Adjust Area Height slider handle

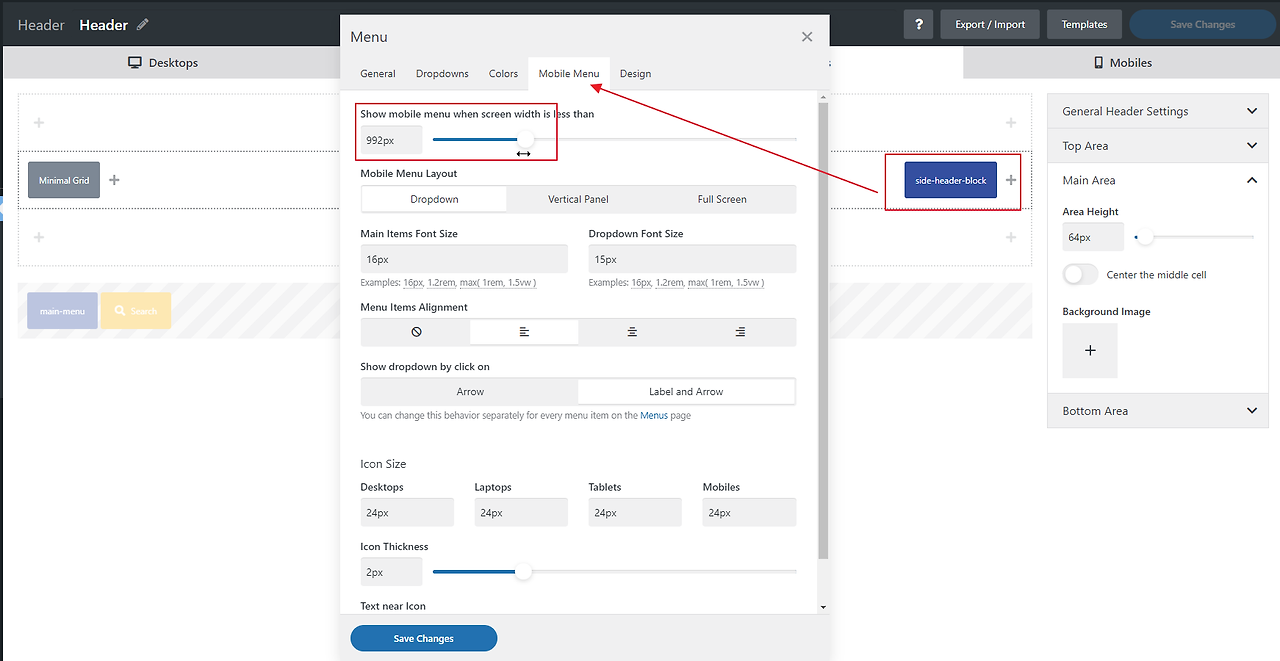tap(1146, 237)
